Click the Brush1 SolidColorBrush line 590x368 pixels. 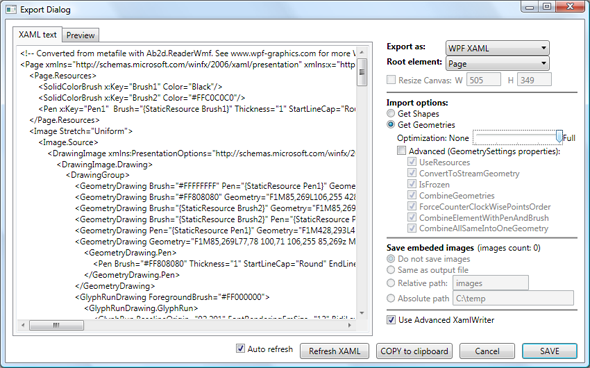coord(130,87)
